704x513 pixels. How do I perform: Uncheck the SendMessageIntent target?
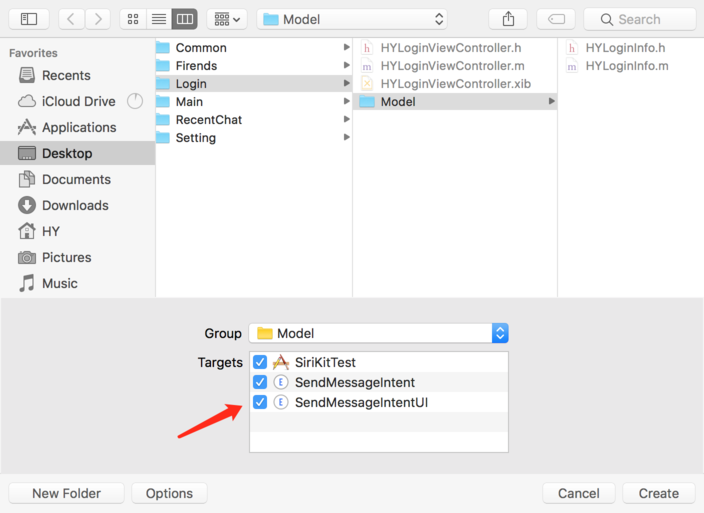click(x=260, y=382)
